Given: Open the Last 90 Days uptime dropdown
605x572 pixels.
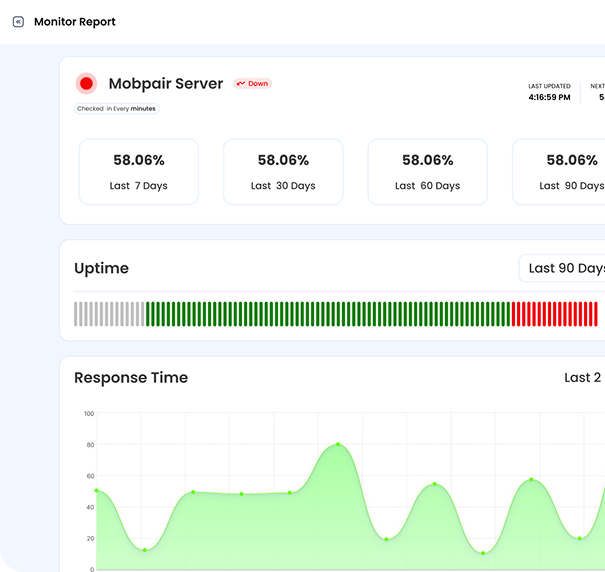Looking at the screenshot, I should tap(562, 268).
